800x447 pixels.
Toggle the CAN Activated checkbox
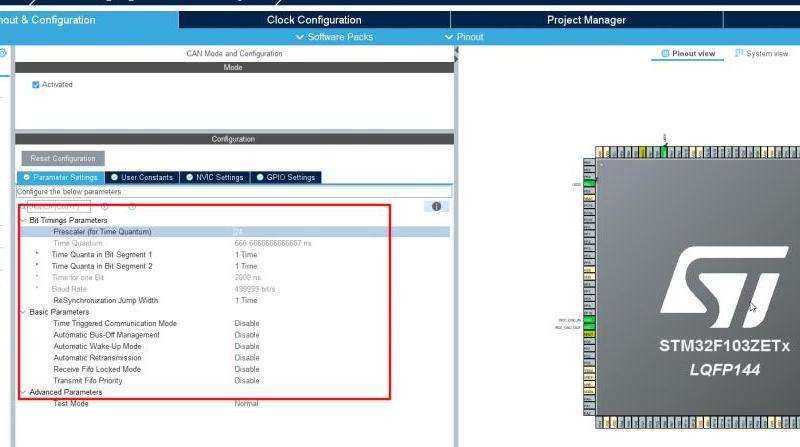(x=36, y=85)
